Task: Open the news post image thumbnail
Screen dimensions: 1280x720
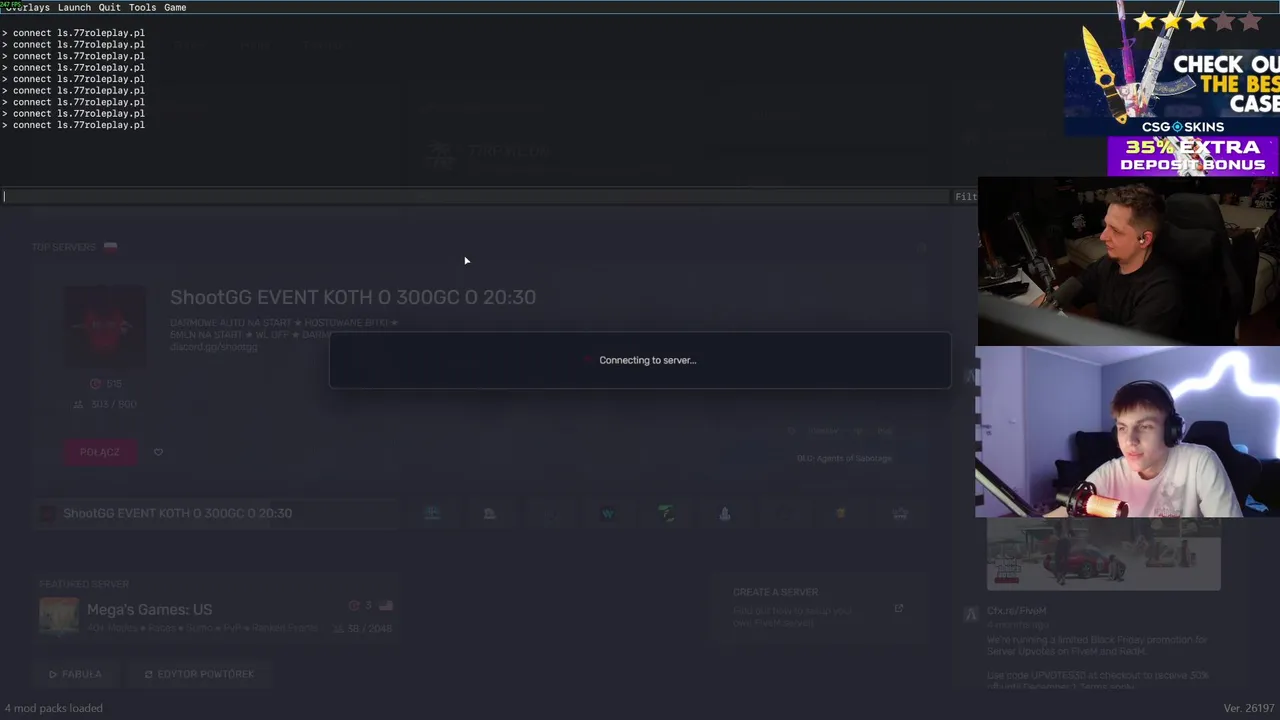Action: [1103, 556]
